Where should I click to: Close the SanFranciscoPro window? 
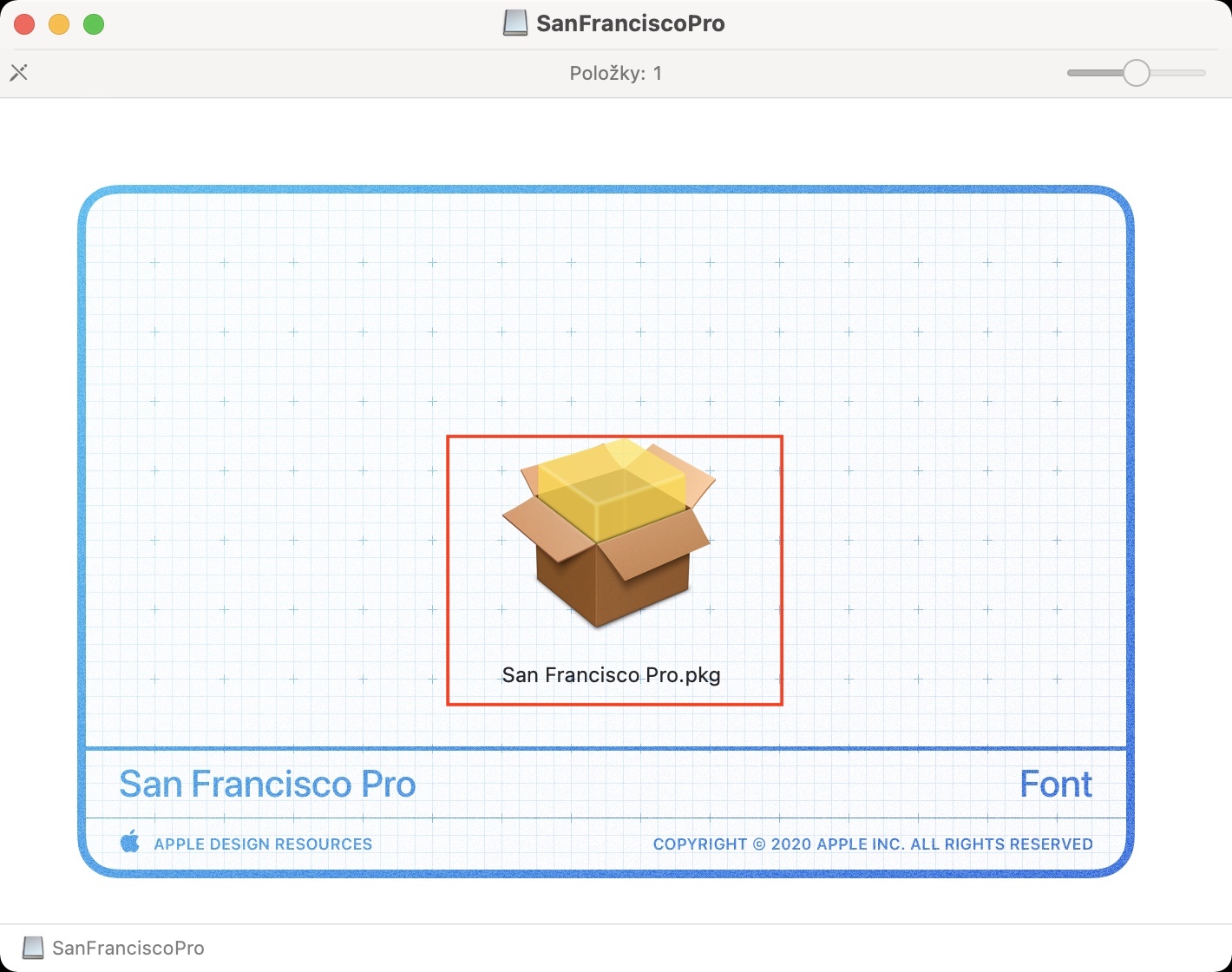[x=24, y=24]
